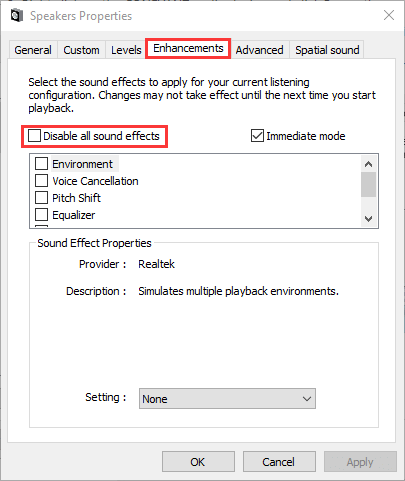
Task: Uncheck Immediate mode
Action: [x=257, y=136]
